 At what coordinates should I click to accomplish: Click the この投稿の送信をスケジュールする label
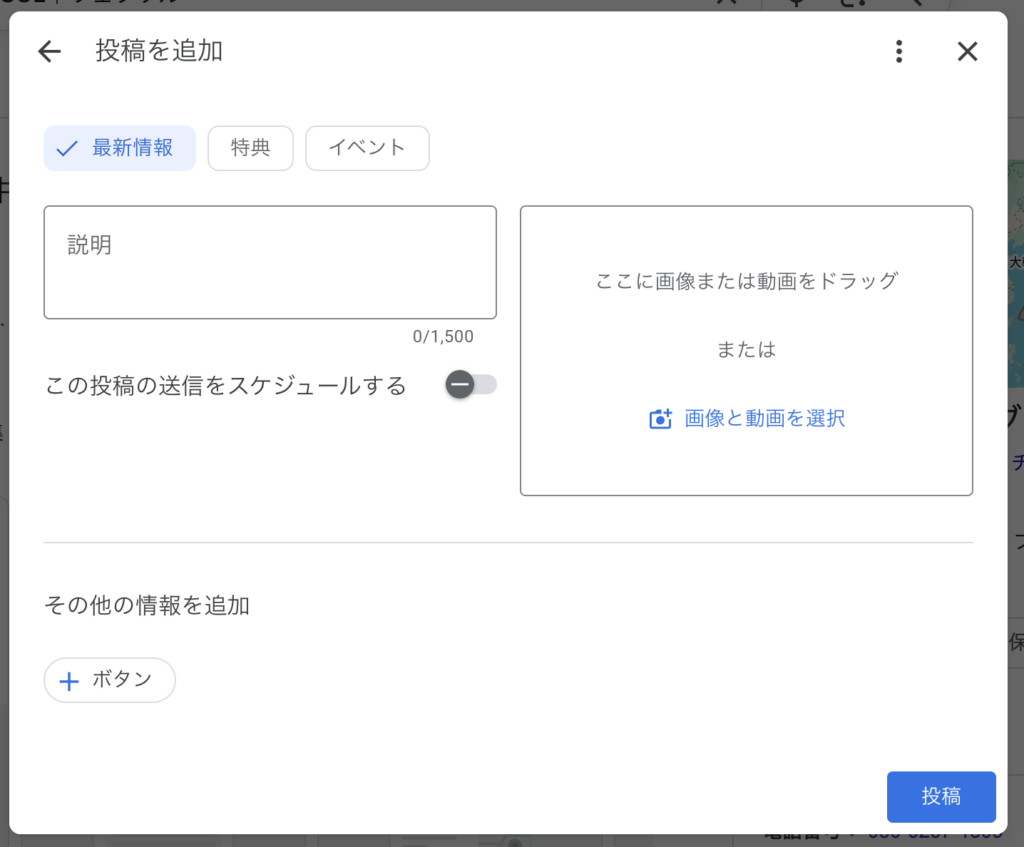tap(226, 386)
